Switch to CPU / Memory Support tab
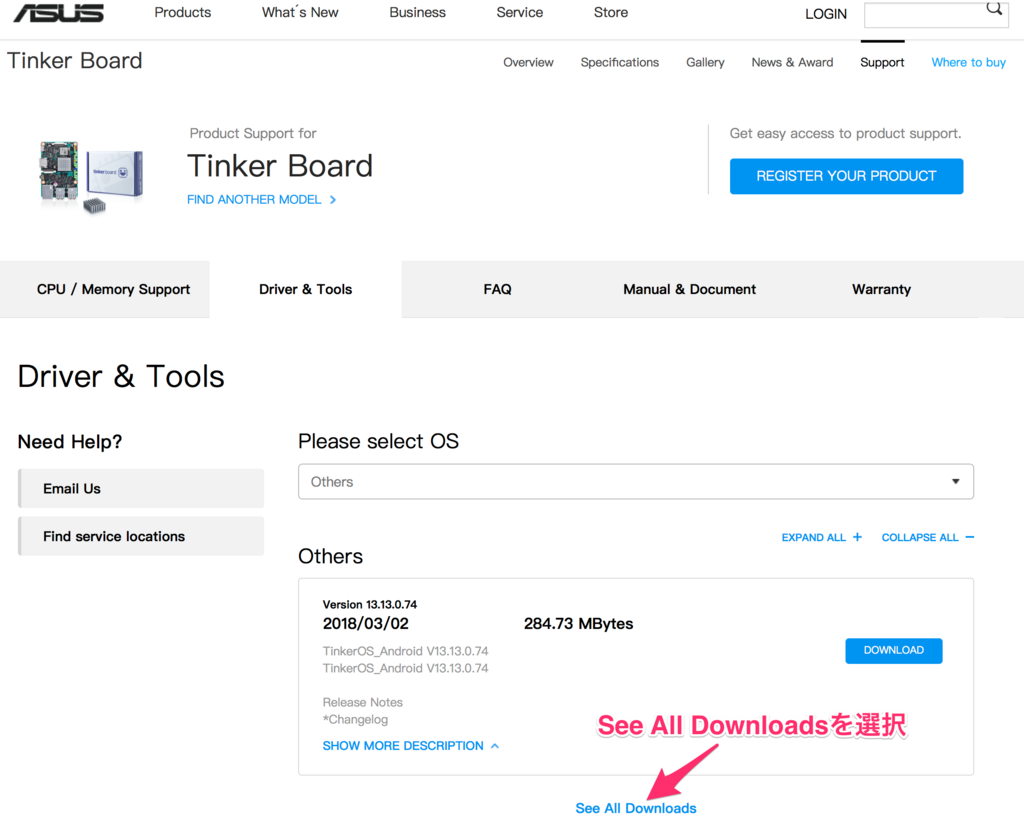The width and height of the screenshot is (1024, 819). [x=104, y=289]
